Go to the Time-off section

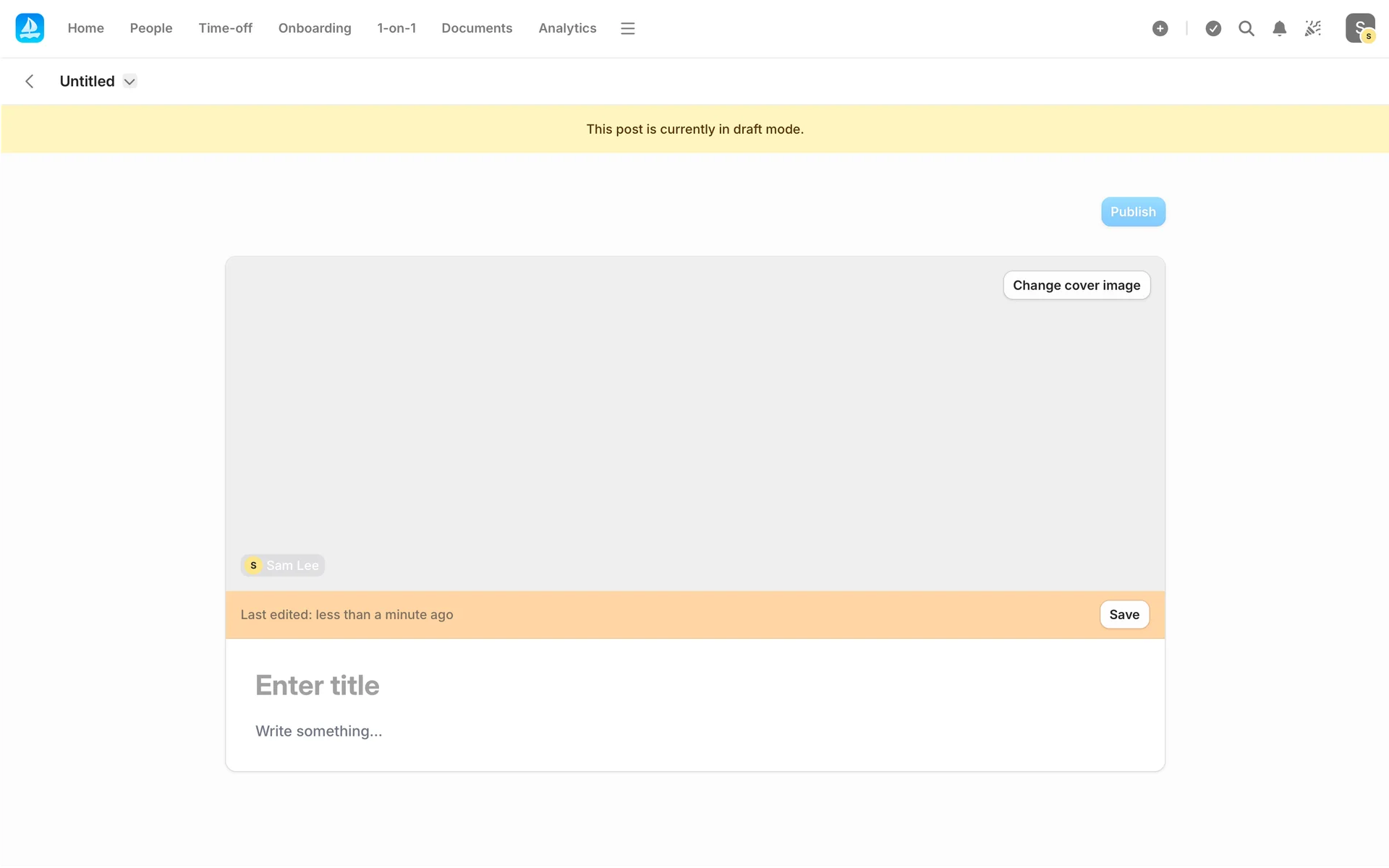[x=225, y=28]
